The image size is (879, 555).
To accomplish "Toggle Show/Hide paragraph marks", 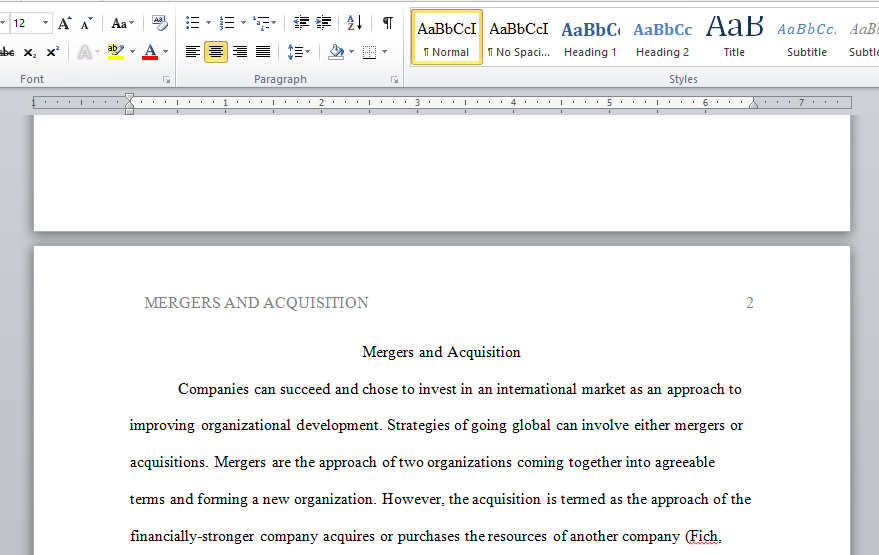I will click(x=387, y=23).
